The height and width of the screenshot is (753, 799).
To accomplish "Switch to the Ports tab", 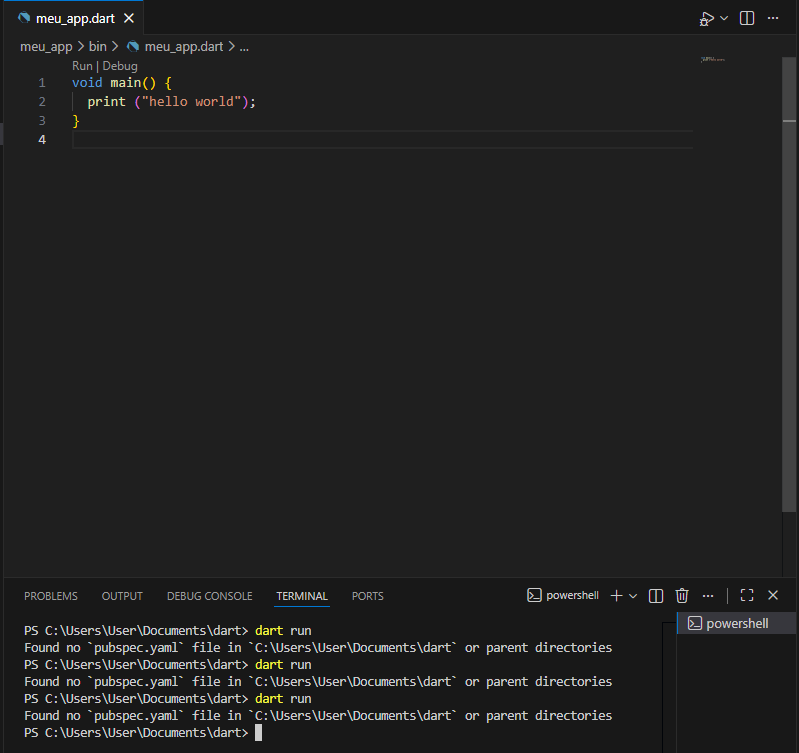I will (367, 596).
